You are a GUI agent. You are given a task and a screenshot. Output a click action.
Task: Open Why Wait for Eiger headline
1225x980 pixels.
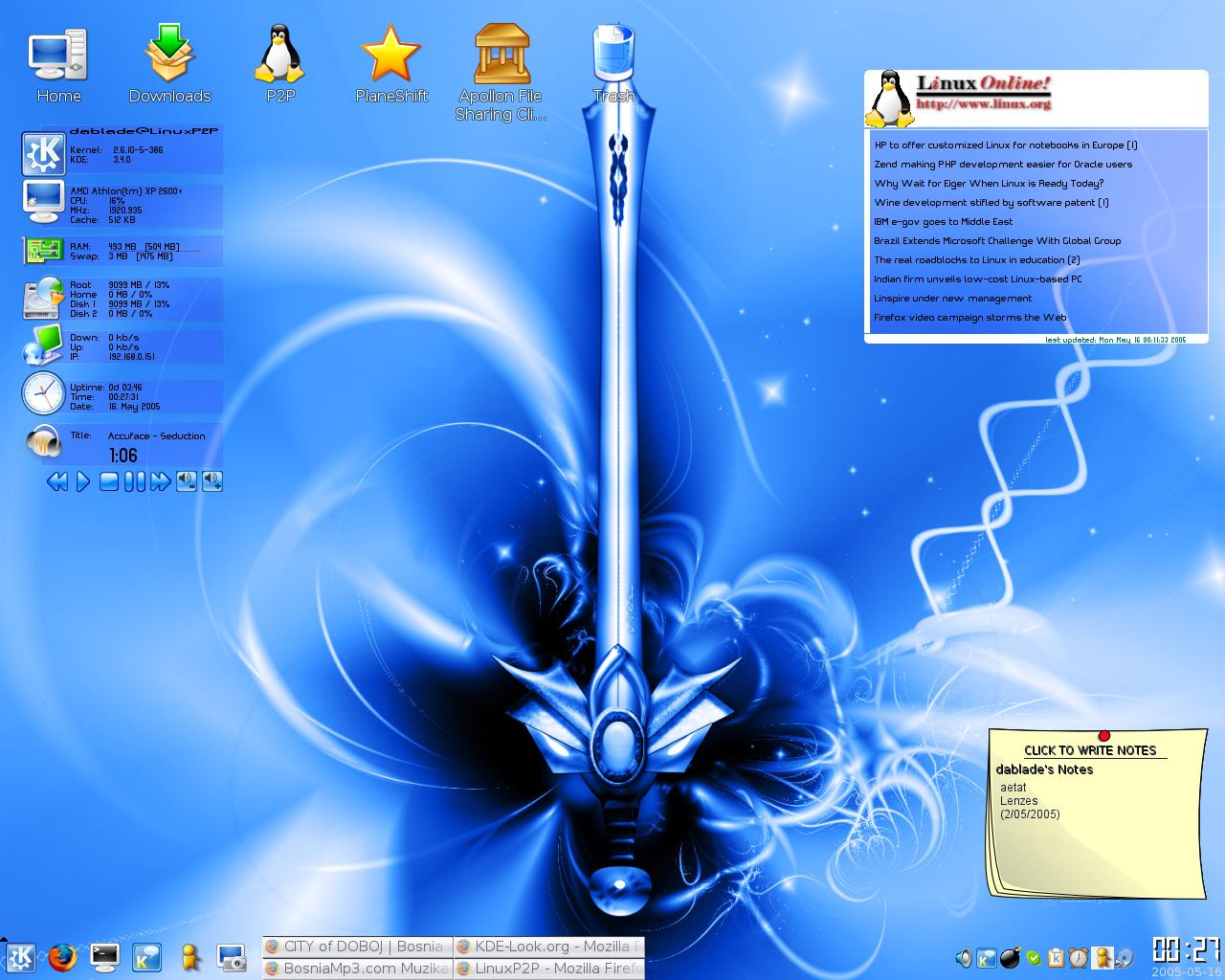tap(989, 184)
